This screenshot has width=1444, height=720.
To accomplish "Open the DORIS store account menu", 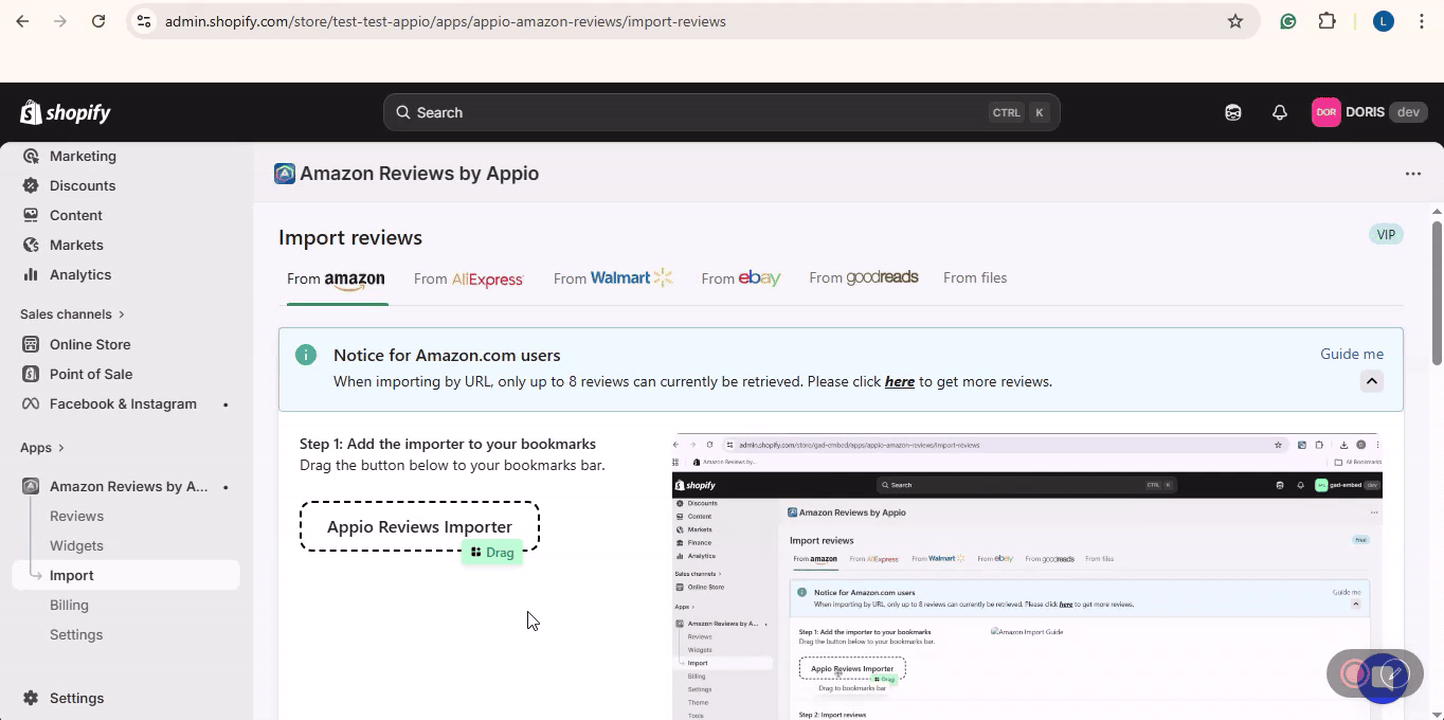I will 1367,112.
